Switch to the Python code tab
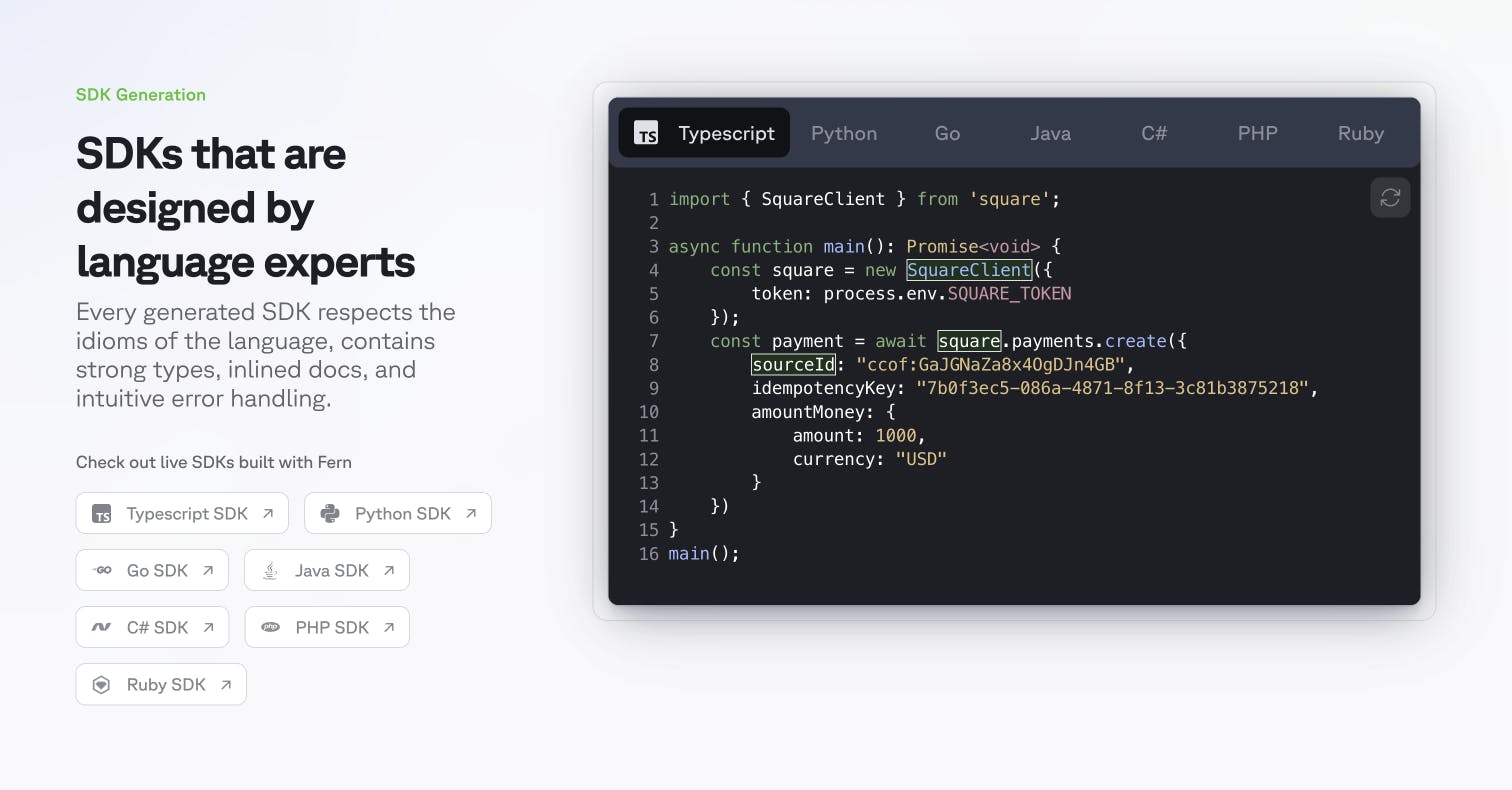 click(x=844, y=133)
